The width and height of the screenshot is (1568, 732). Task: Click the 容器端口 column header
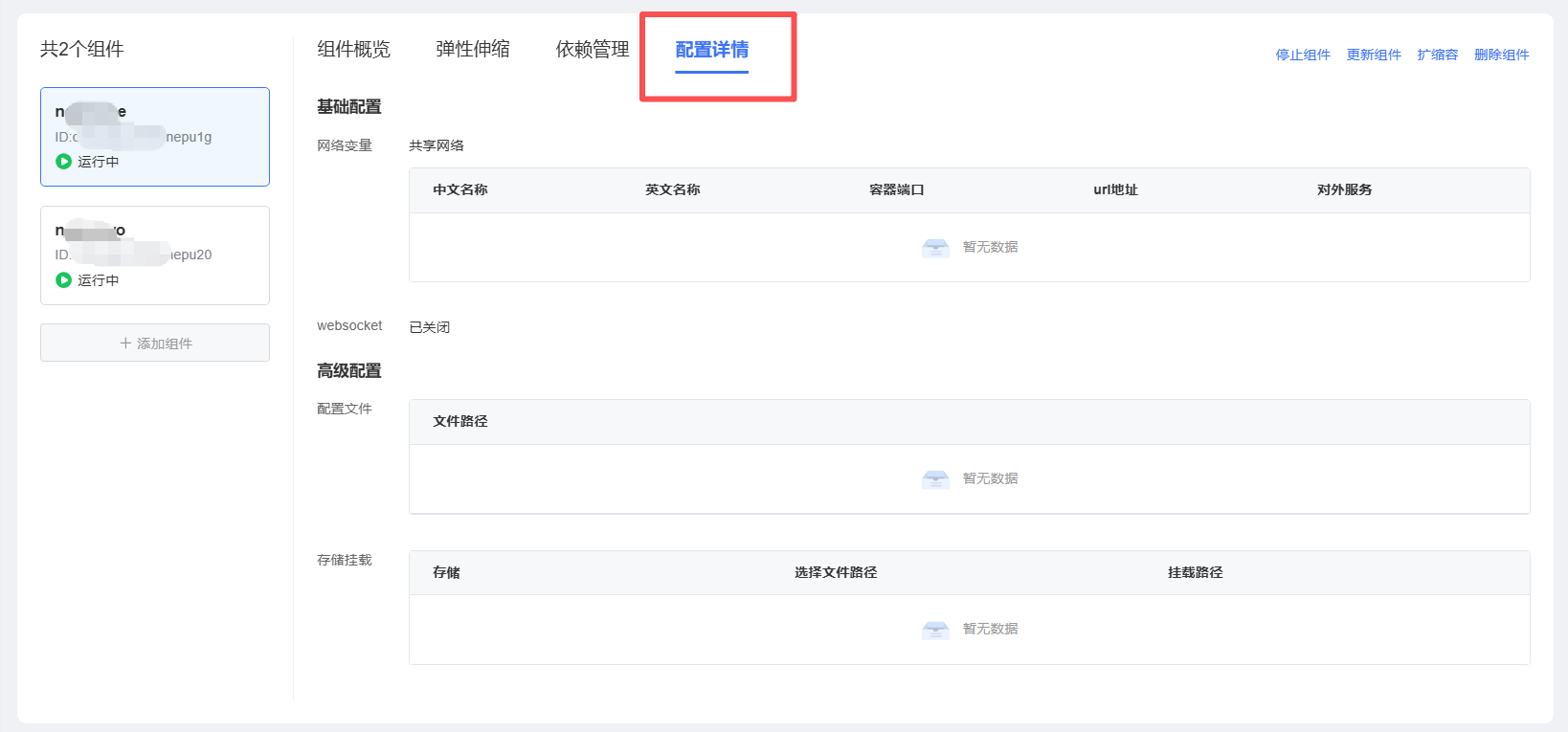pyautogui.click(x=896, y=190)
